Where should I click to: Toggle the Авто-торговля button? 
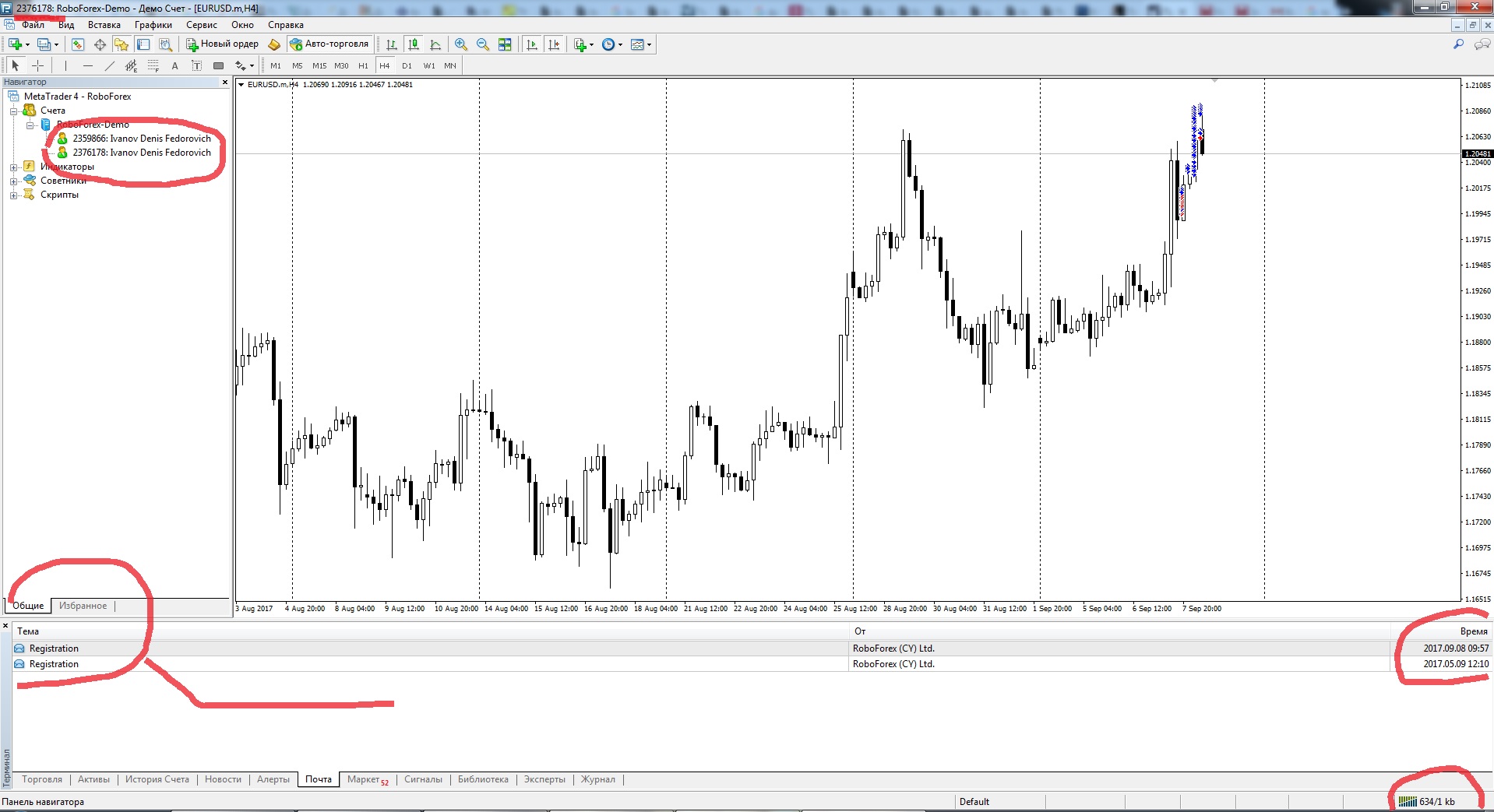[x=329, y=44]
